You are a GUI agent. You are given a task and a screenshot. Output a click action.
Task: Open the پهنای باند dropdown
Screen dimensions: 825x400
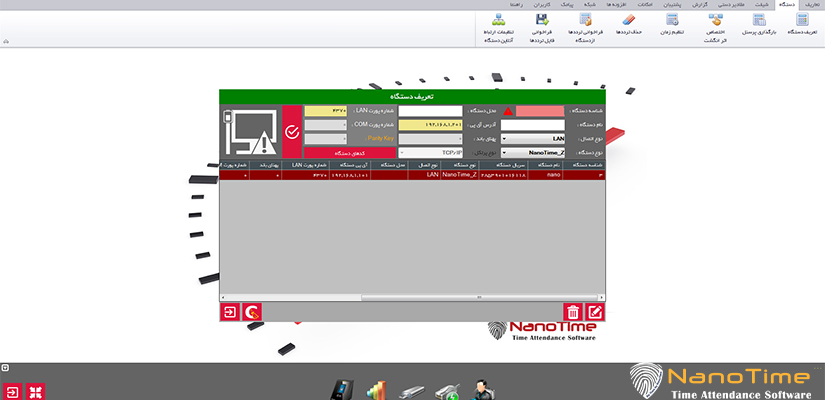click(430, 139)
